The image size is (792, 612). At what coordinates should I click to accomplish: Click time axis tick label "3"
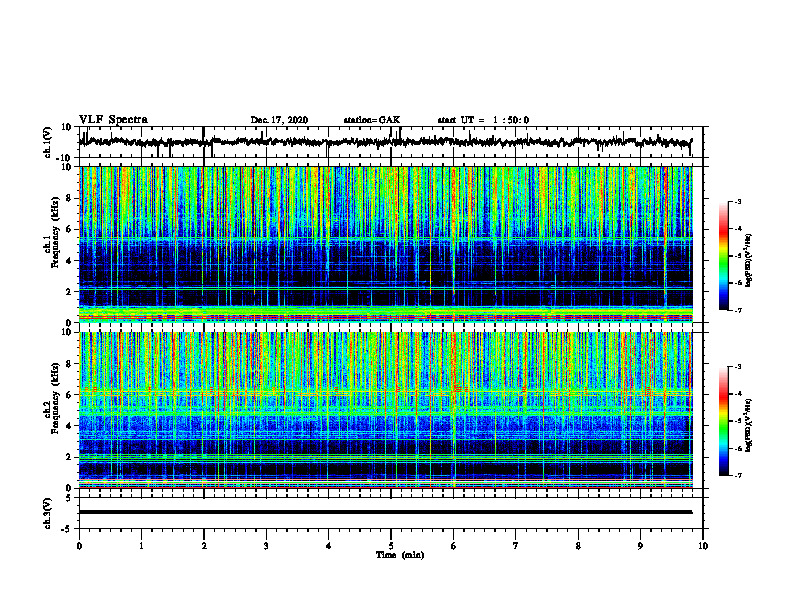point(266,546)
